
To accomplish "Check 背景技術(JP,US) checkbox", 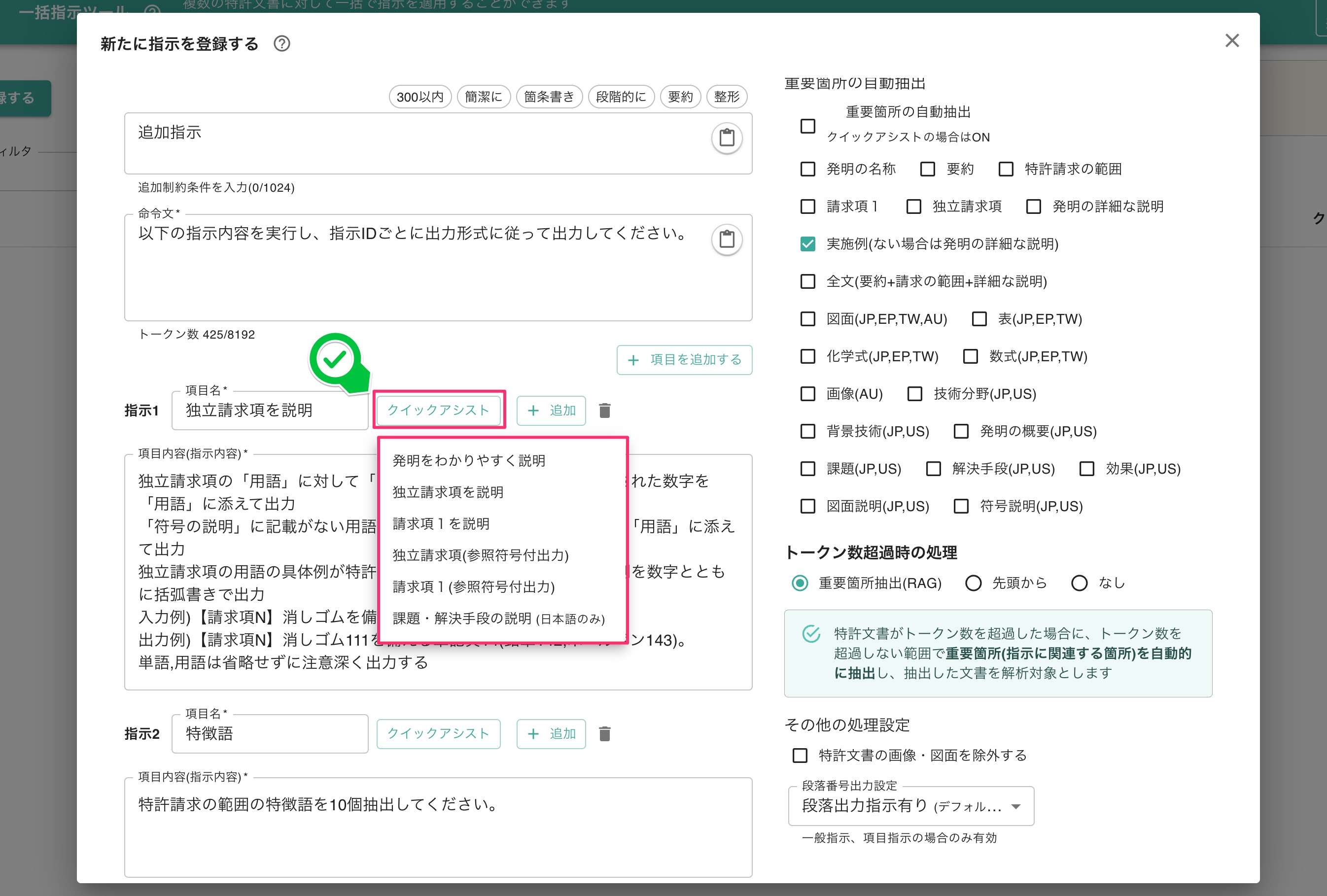I will (807, 432).
